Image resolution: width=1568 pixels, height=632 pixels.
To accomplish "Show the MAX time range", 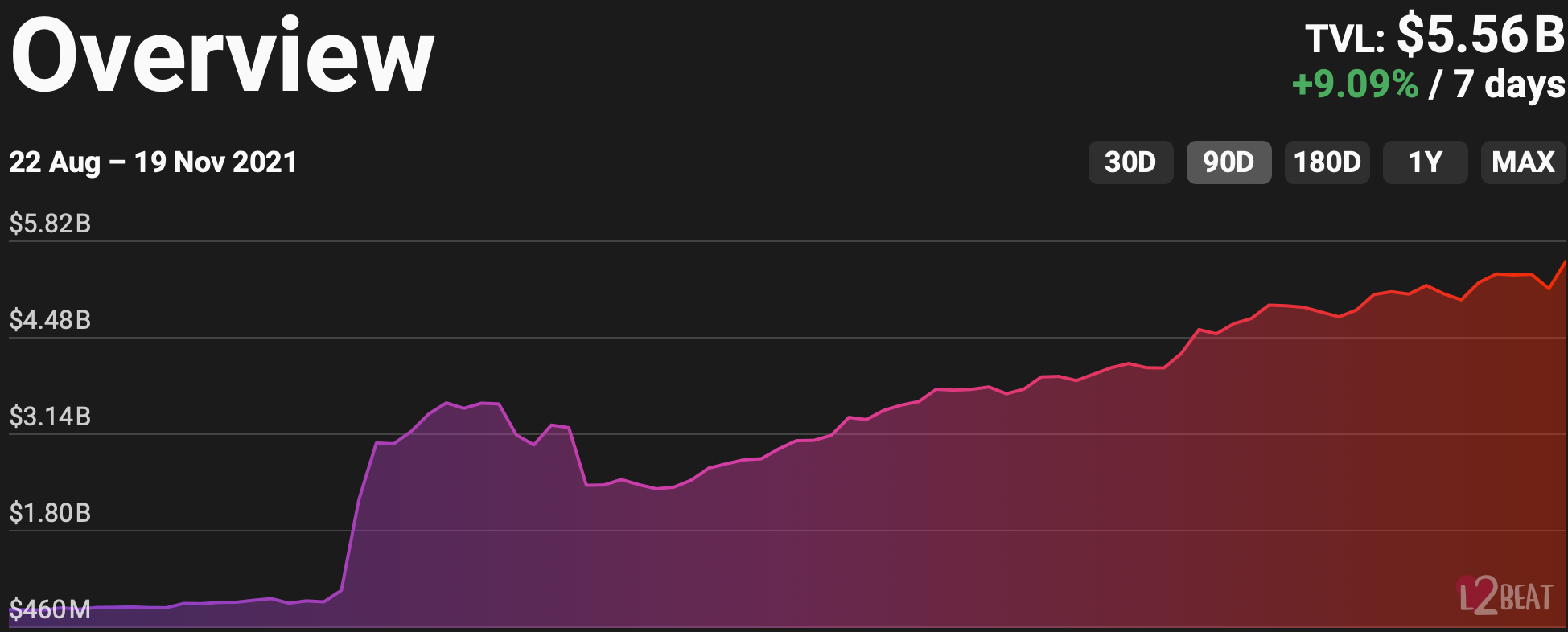I will point(1523,162).
